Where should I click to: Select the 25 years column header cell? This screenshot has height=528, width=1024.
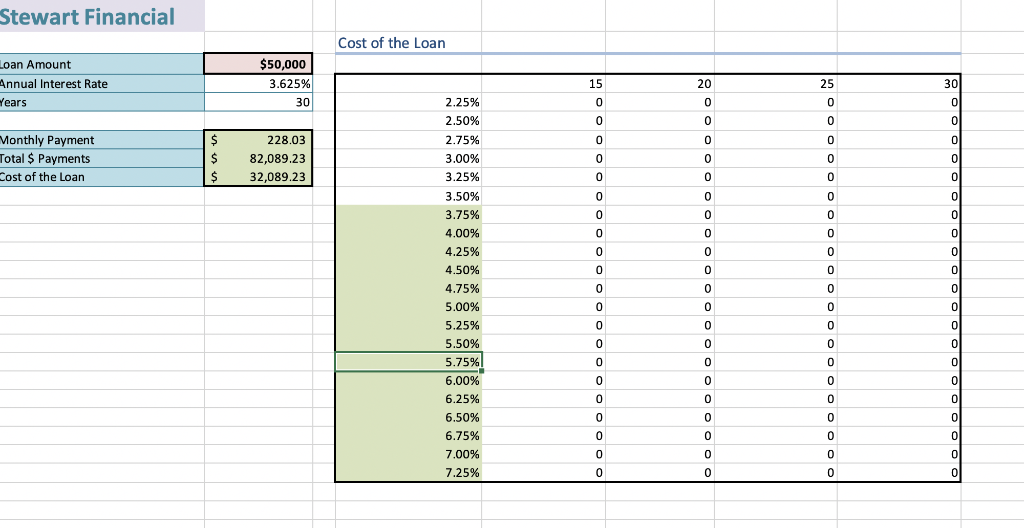pyautogui.click(x=776, y=84)
